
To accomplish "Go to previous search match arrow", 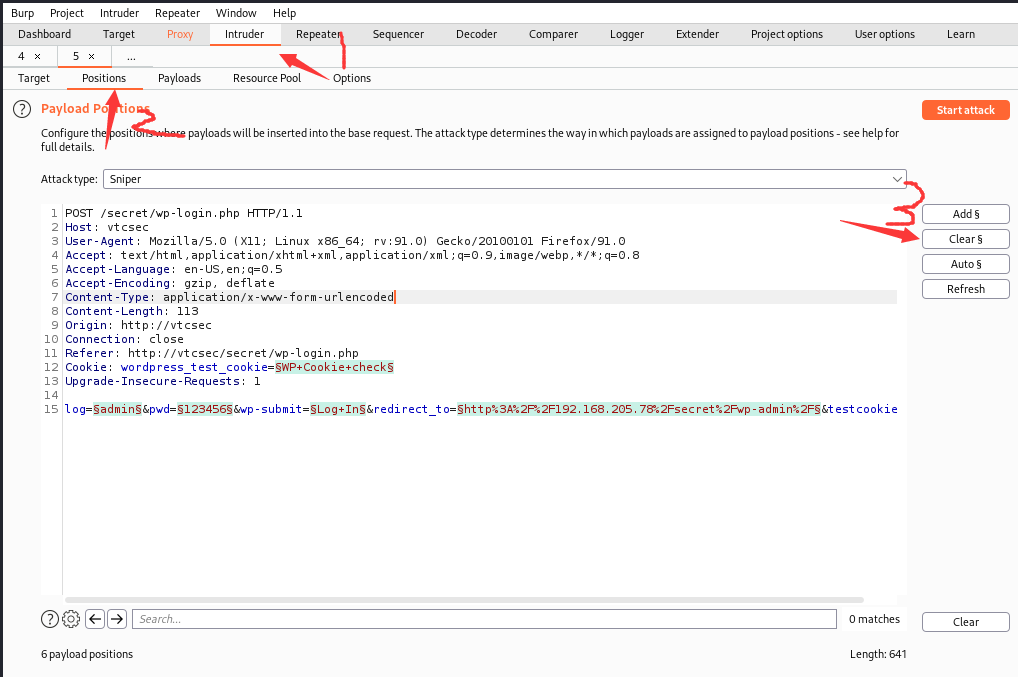I will 95,619.
